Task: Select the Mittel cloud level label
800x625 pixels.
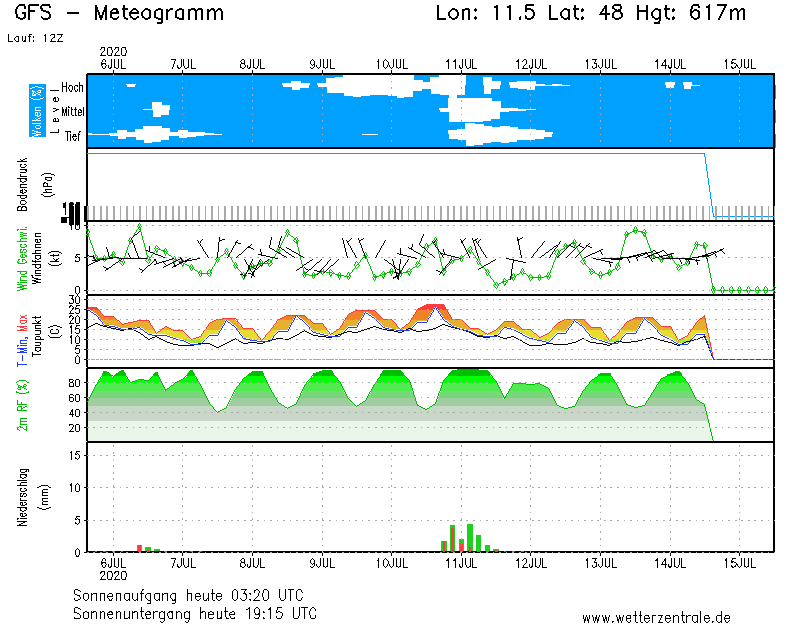Action: pos(71,112)
